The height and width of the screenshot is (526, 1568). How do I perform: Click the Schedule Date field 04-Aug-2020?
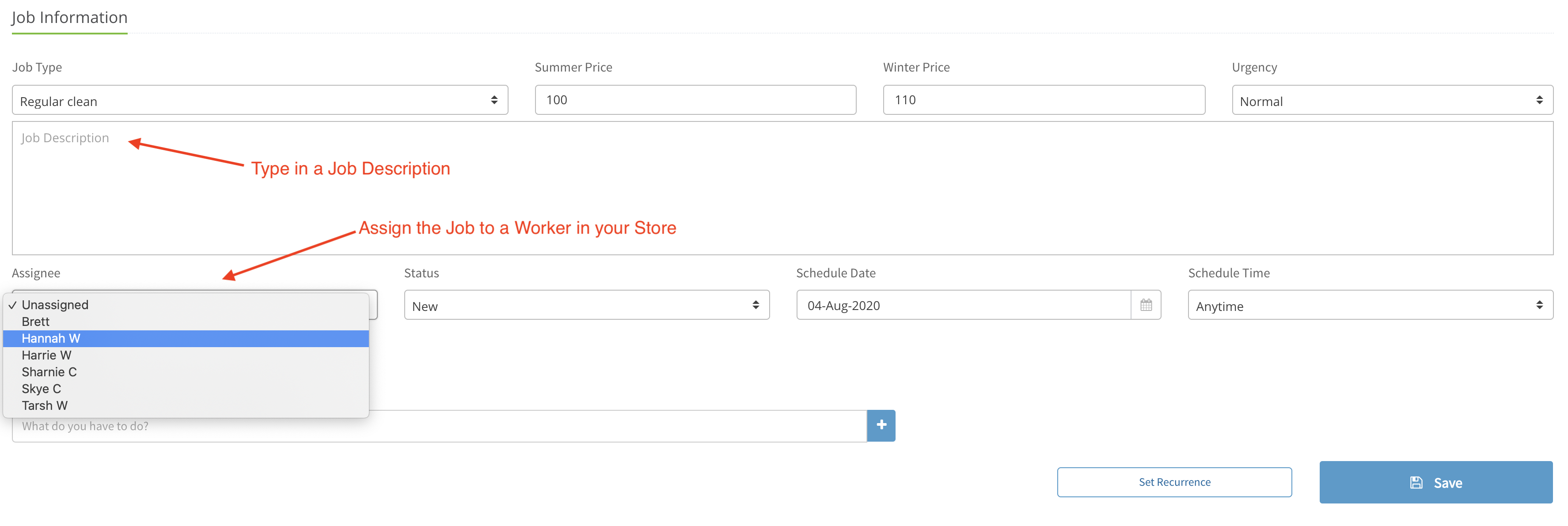[x=964, y=305]
